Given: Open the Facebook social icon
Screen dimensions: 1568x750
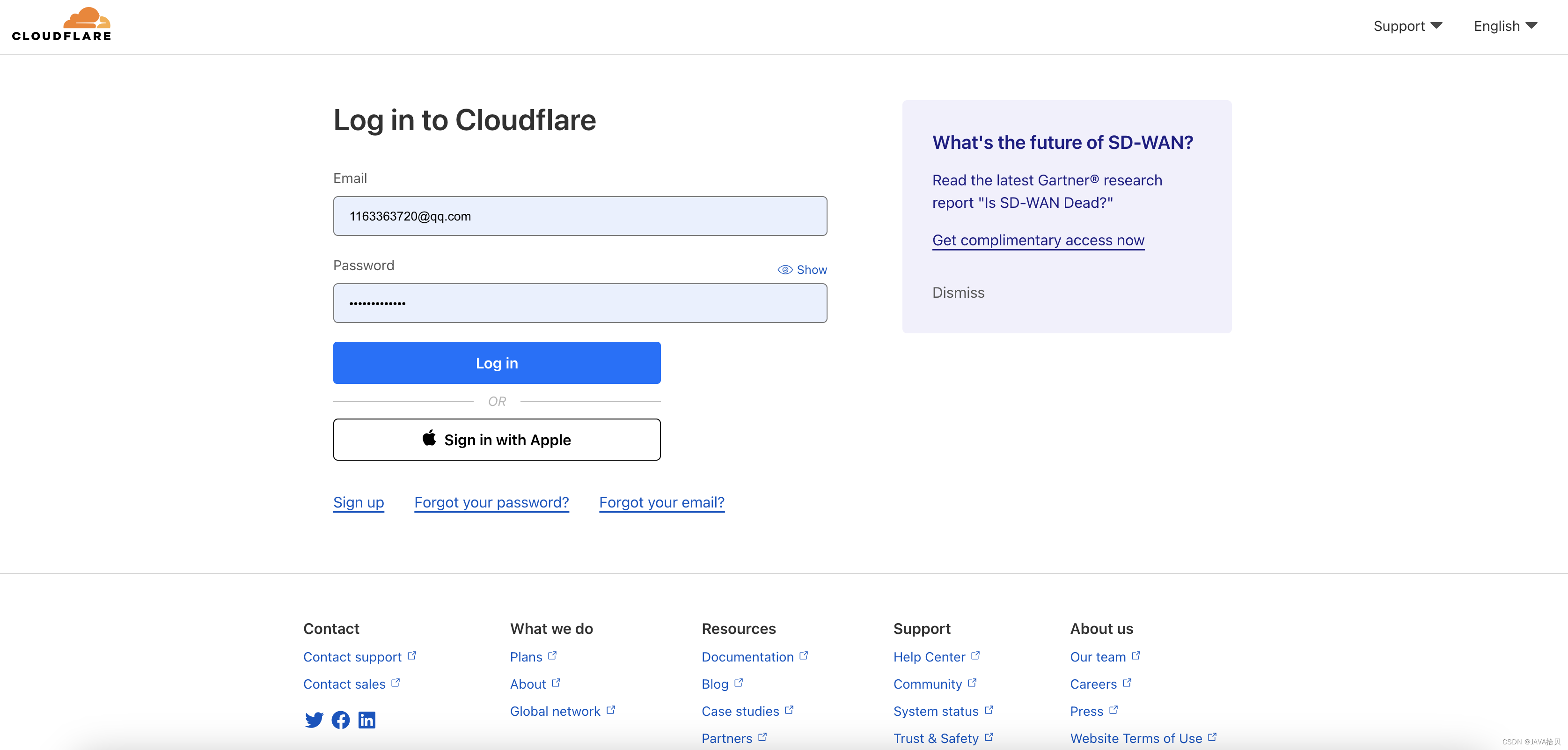Looking at the screenshot, I should click(x=340, y=720).
